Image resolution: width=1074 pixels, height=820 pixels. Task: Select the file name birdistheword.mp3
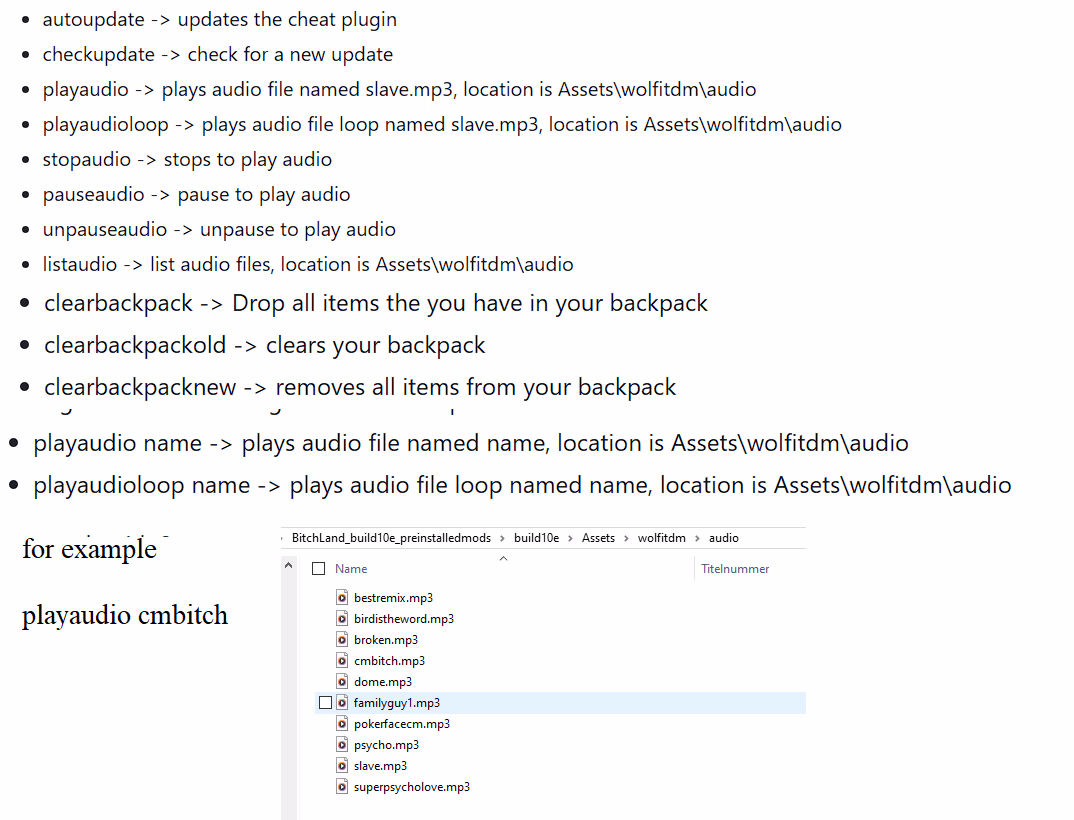click(x=404, y=619)
